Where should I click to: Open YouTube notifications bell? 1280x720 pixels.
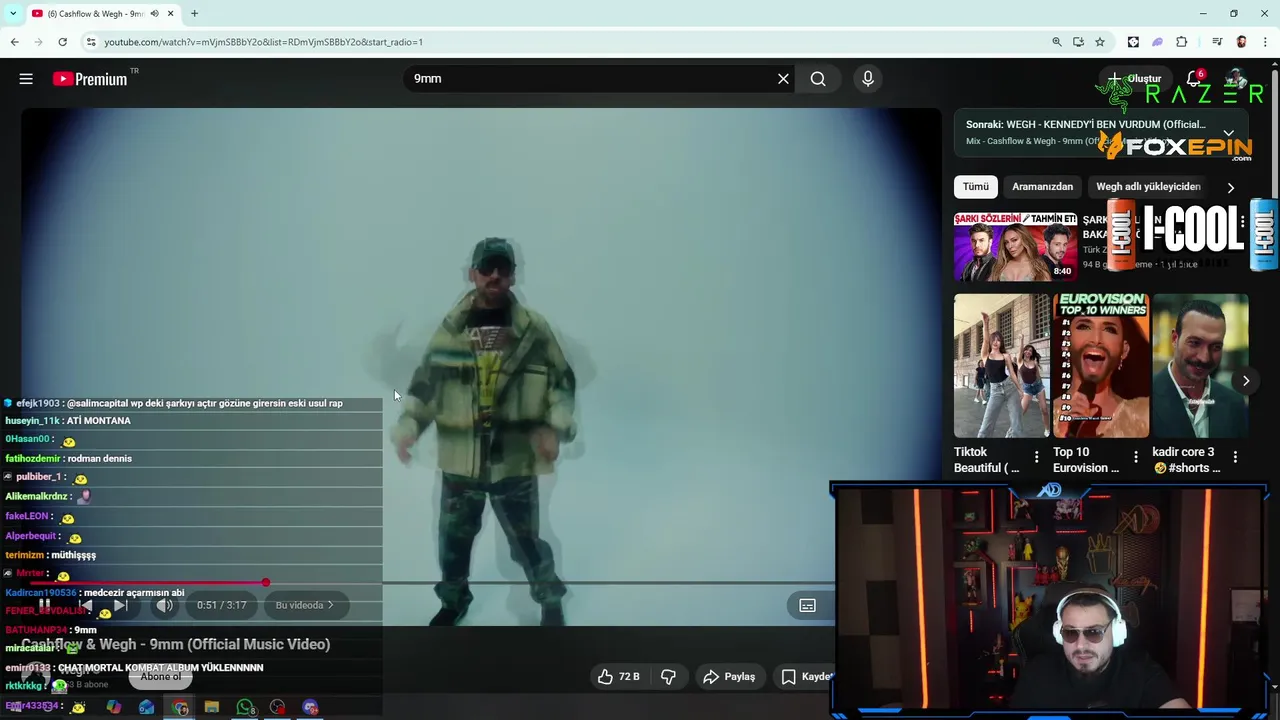(1194, 79)
